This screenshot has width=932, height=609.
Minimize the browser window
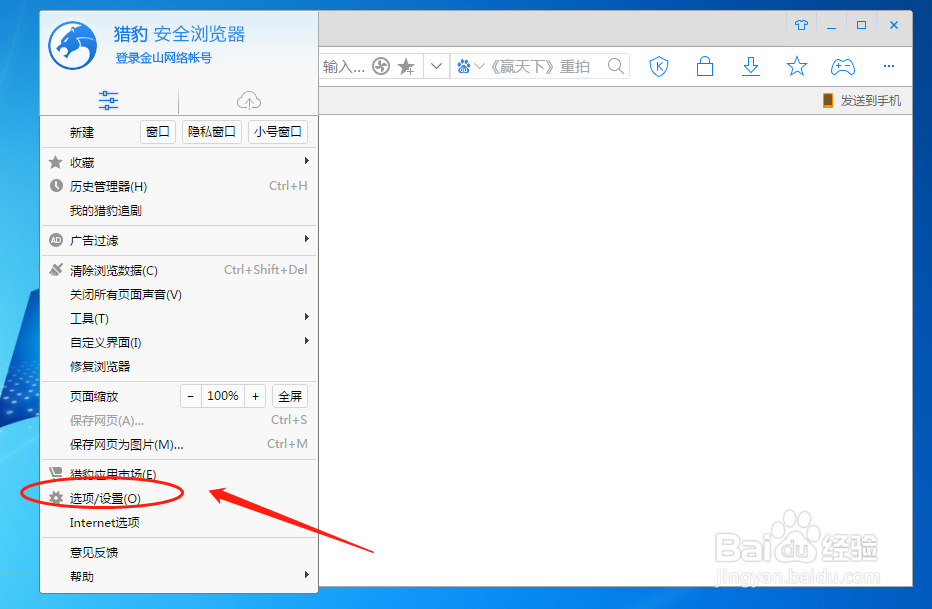[x=832, y=26]
